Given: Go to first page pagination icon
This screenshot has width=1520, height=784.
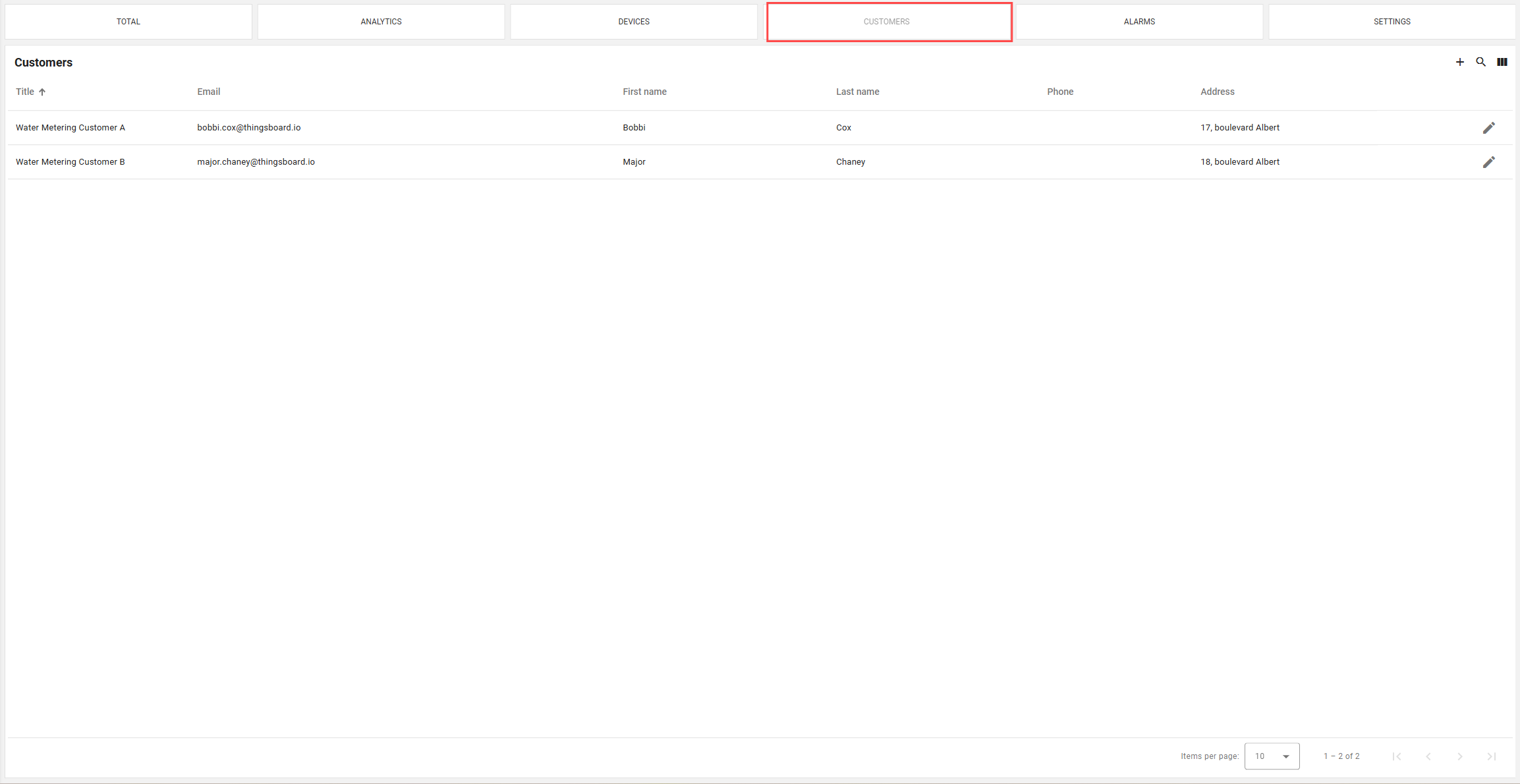Looking at the screenshot, I should coord(1397,756).
